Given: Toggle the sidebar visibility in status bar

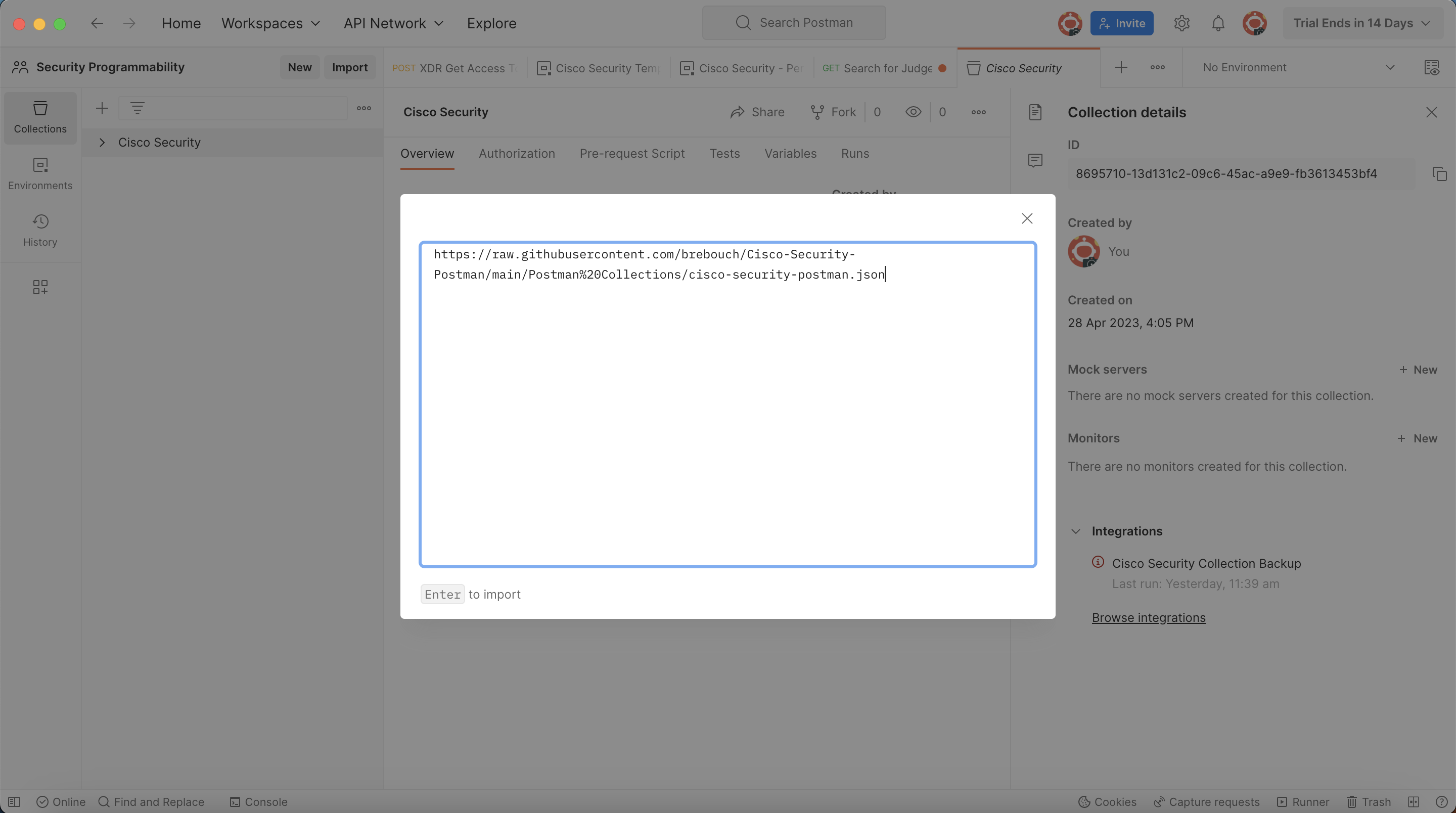Looking at the screenshot, I should 14,802.
